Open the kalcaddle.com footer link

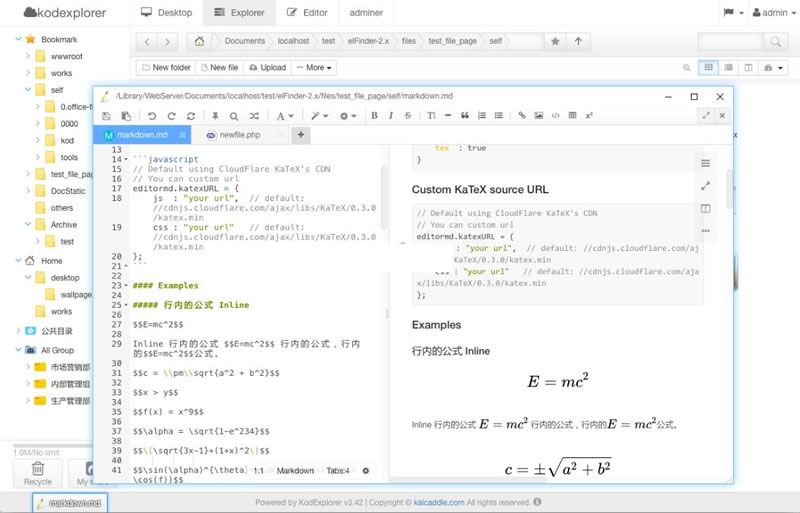tap(440, 502)
